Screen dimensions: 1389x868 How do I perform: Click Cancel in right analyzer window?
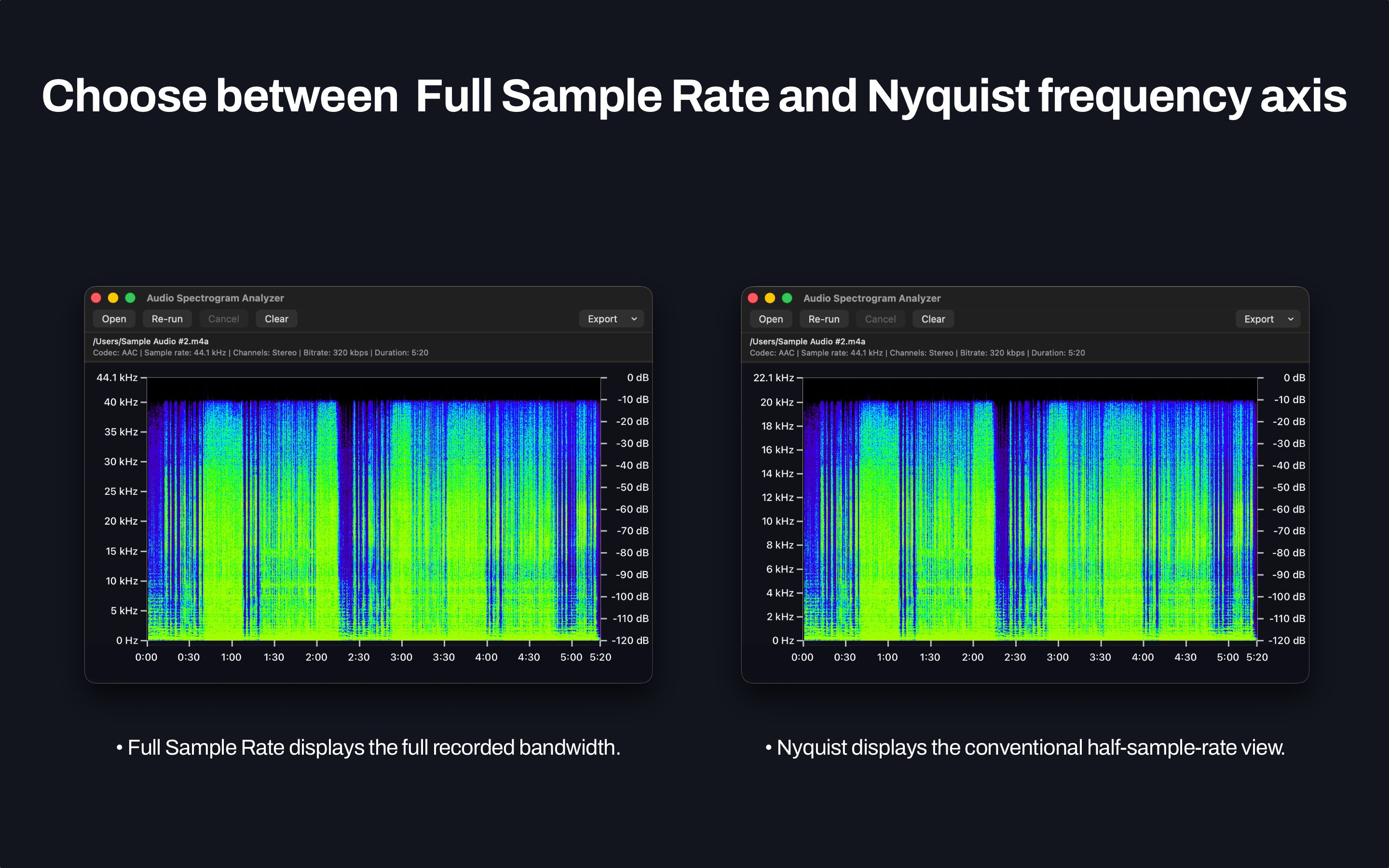[880, 319]
